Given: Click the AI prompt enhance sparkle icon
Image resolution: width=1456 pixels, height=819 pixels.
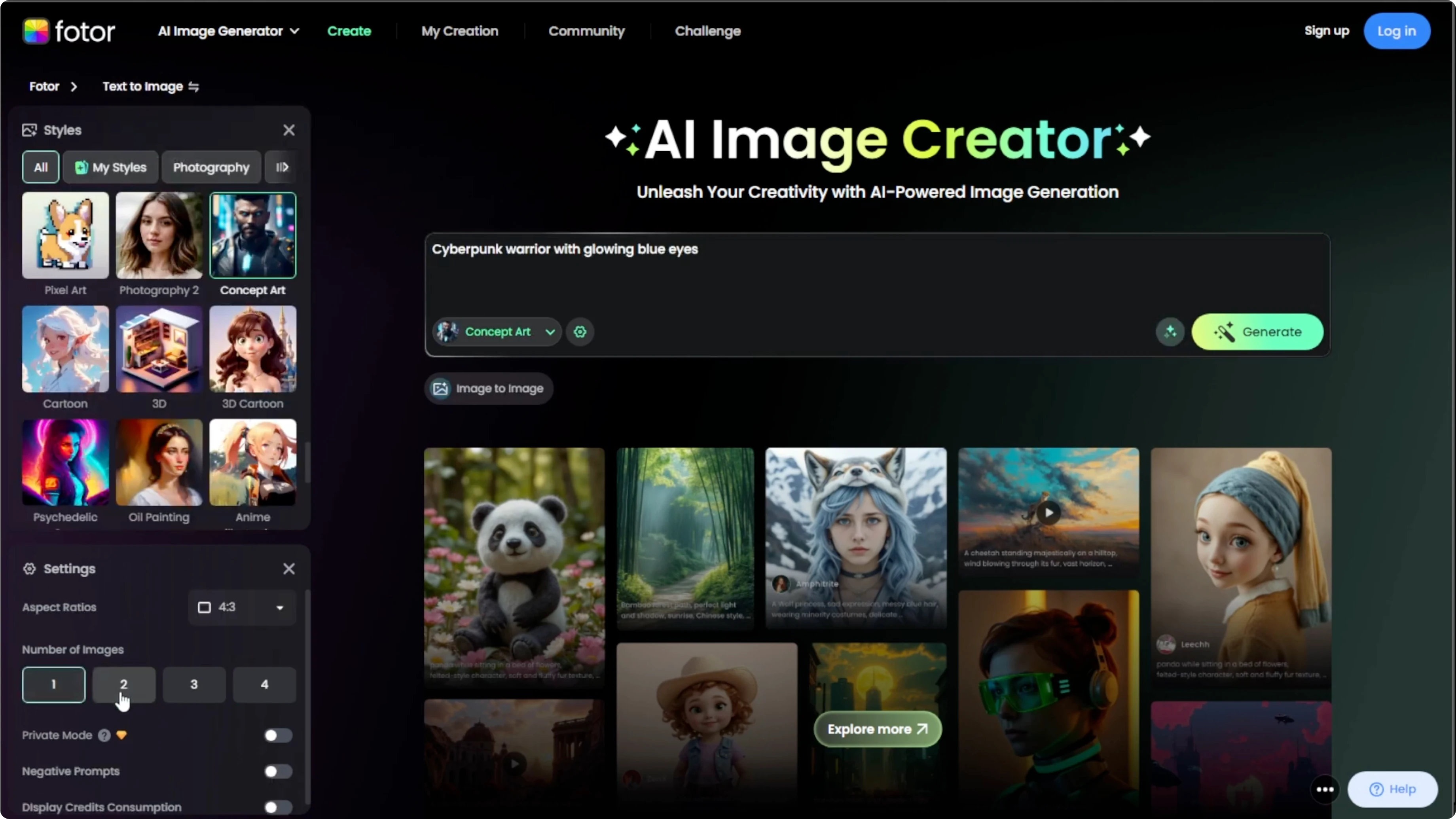Looking at the screenshot, I should pos(1170,332).
